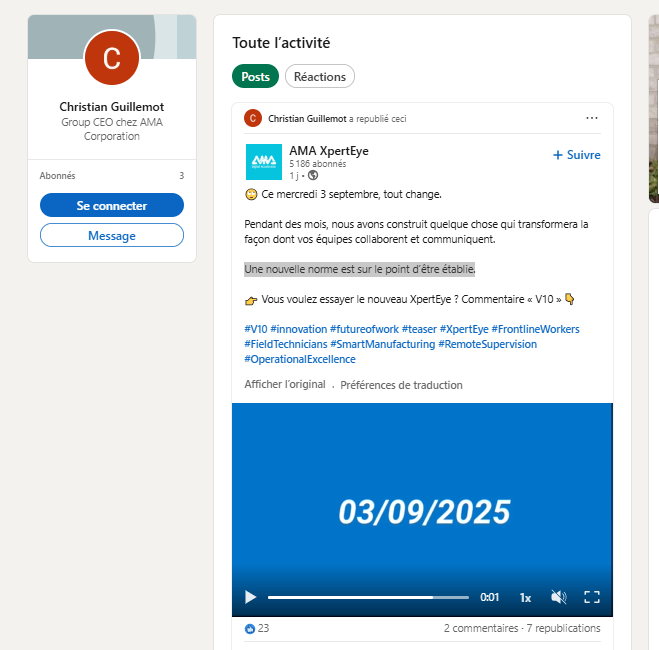View the 23 reactions like icon
Image resolution: width=659 pixels, height=650 pixels.
pyautogui.click(x=250, y=629)
